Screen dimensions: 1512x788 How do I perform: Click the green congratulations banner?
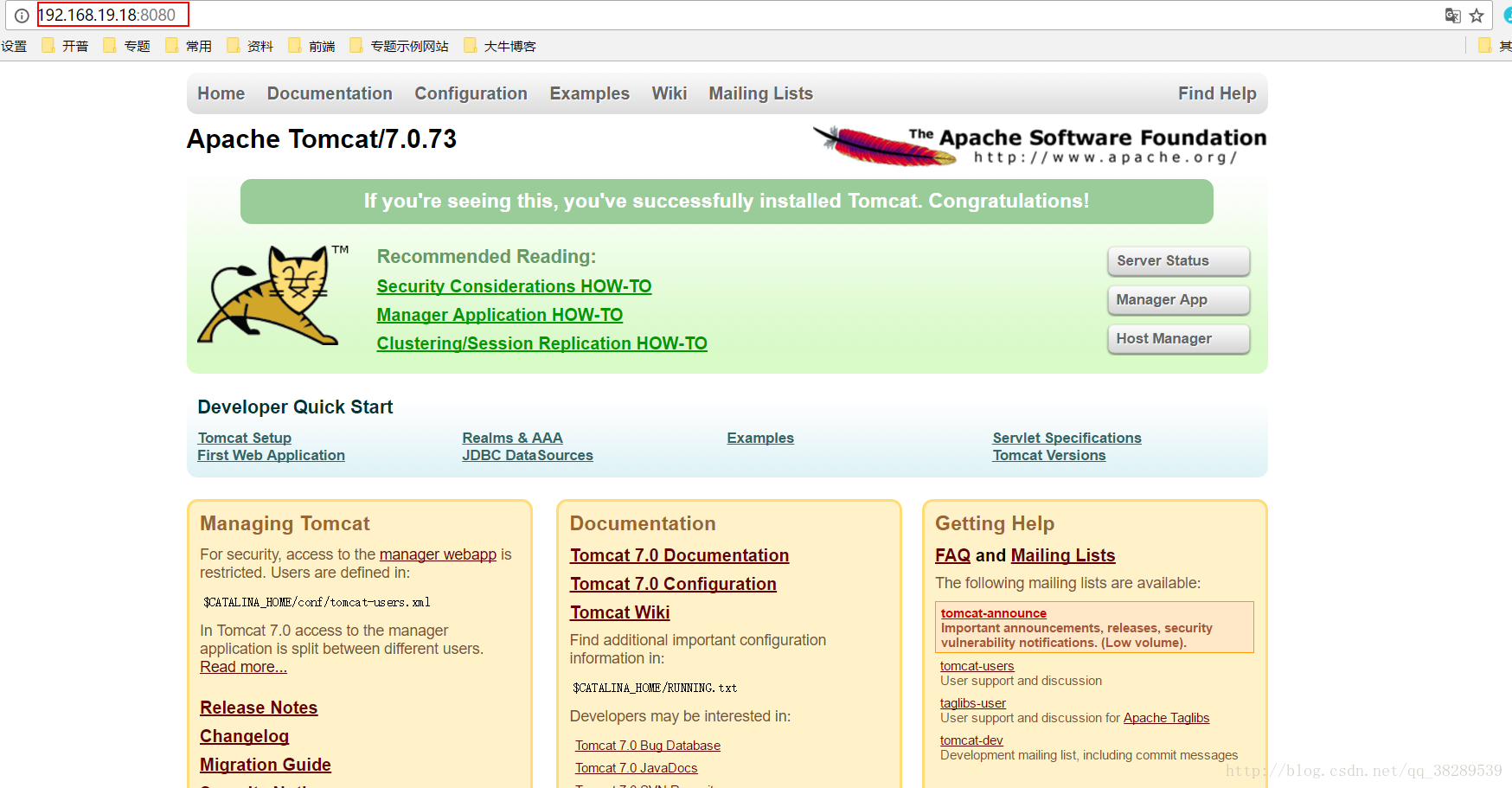[x=727, y=202]
